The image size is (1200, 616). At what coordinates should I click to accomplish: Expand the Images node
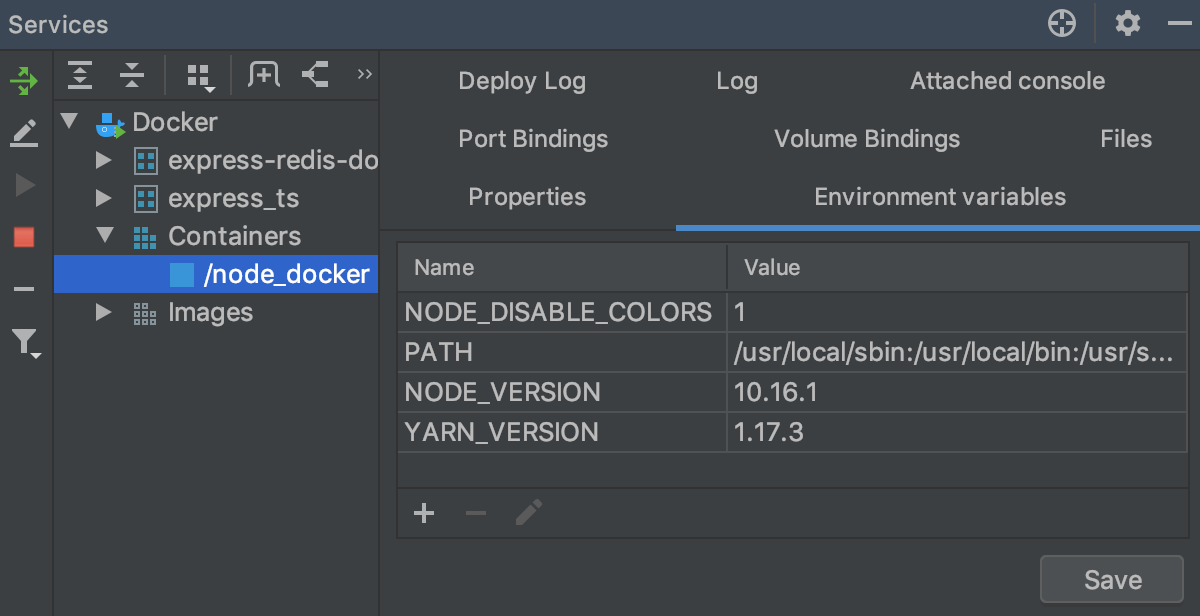coord(101,312)
